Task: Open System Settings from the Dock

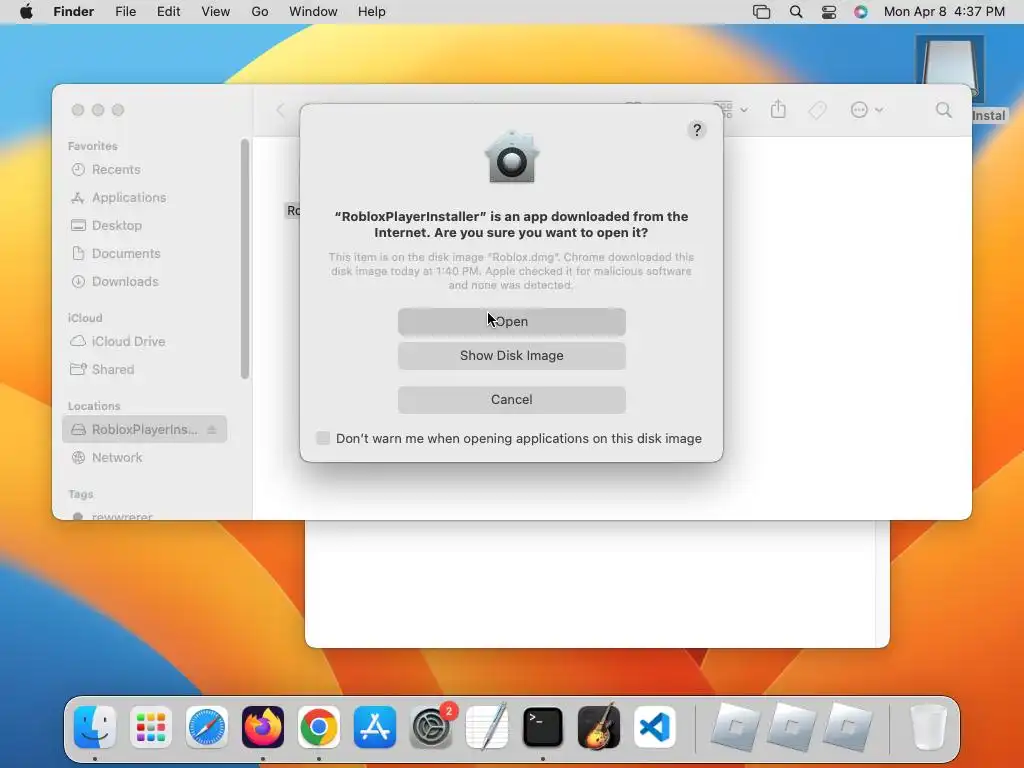Action: point(431,727)
